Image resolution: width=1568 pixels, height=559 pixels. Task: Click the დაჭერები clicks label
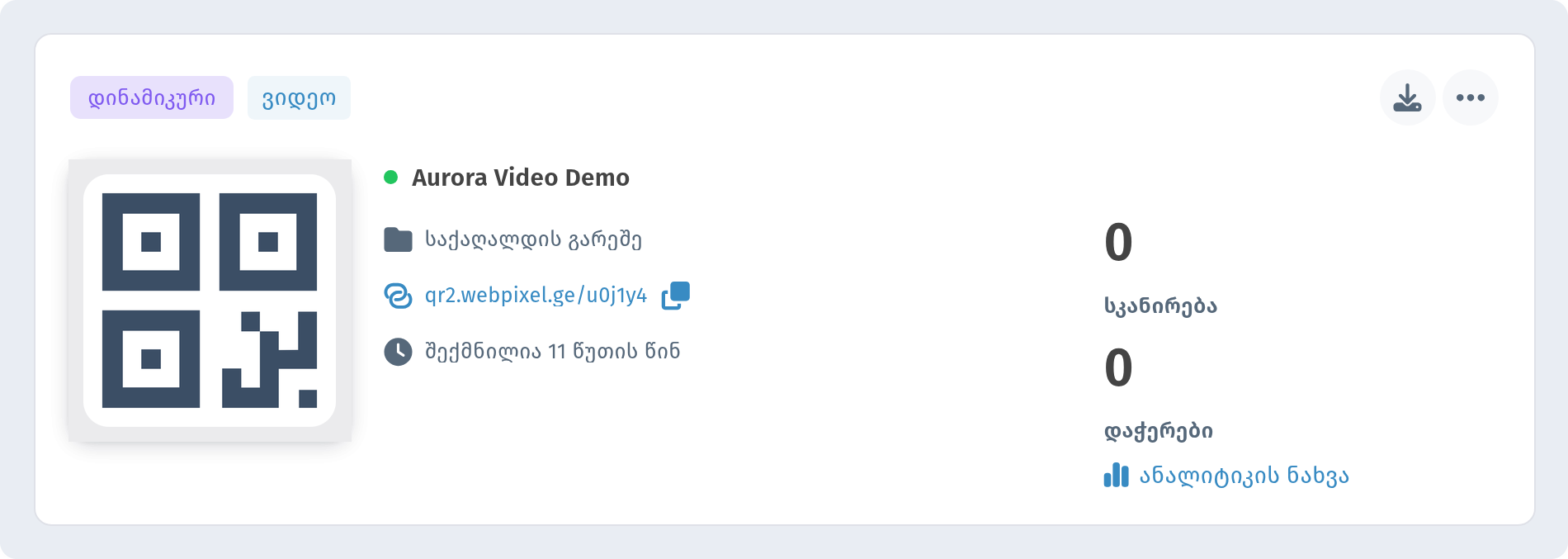pyautogui.click(x=1159, y=430)
